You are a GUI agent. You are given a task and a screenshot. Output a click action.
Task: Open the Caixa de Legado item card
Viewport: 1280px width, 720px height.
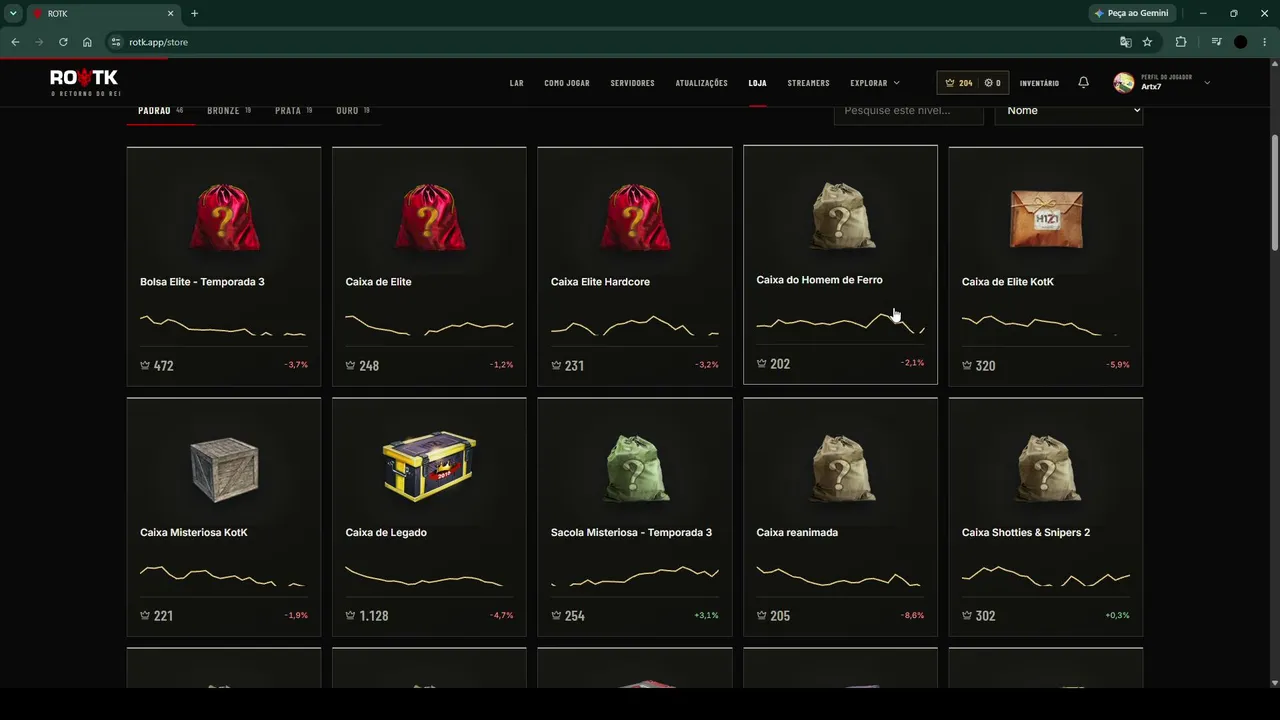[429, 517]
